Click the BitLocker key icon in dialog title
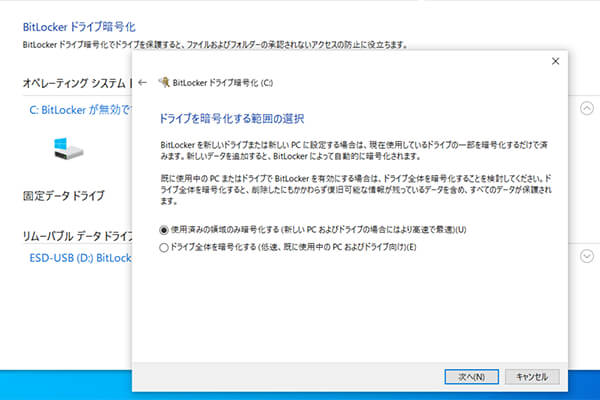 point(165,82)
